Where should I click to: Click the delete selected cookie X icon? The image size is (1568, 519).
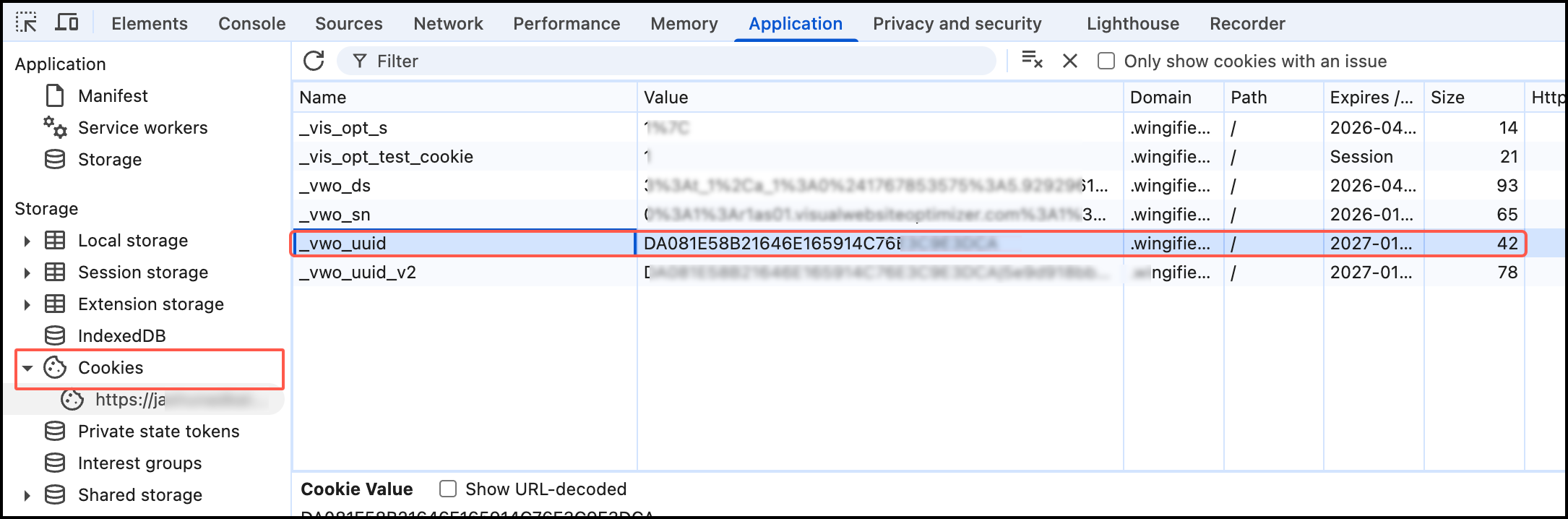click(1070, 61)
